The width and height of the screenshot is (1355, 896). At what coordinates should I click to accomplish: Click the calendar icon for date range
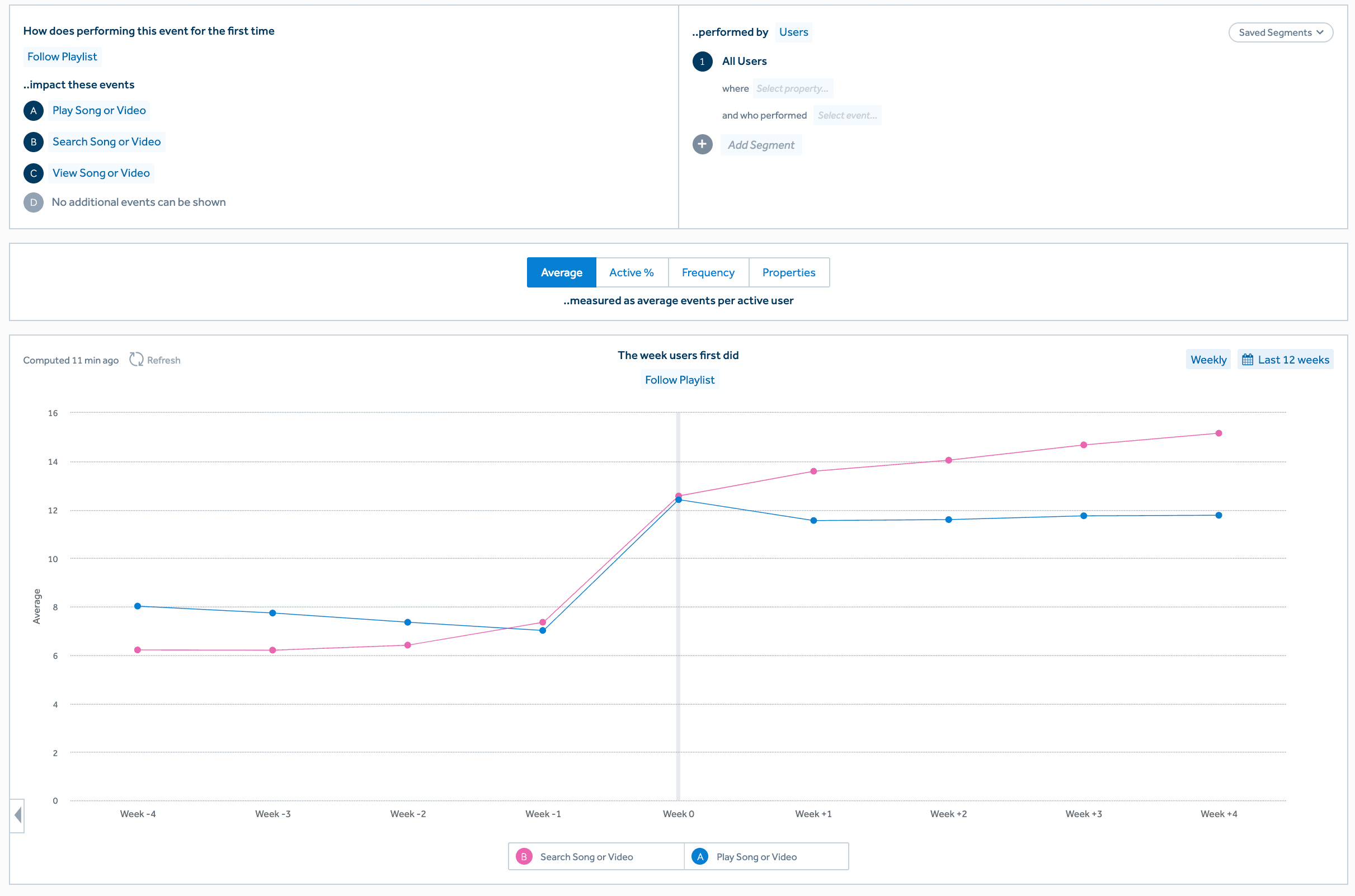[1248, 360]
